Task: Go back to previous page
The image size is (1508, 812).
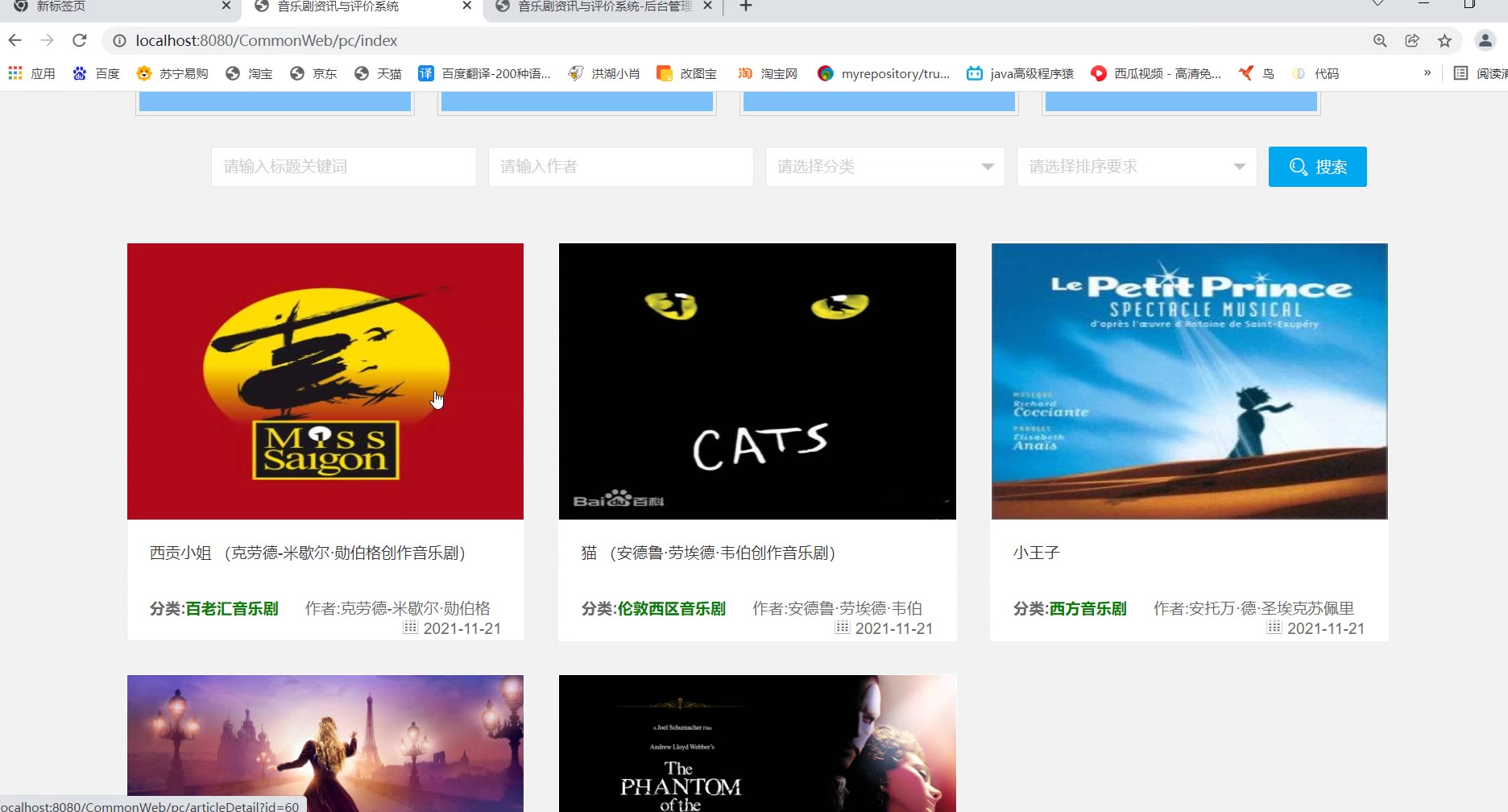Action: 14,40
